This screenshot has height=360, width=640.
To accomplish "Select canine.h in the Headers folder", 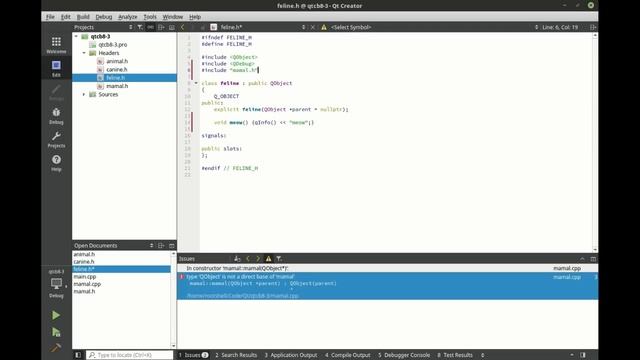I will (x=116, y=69).
